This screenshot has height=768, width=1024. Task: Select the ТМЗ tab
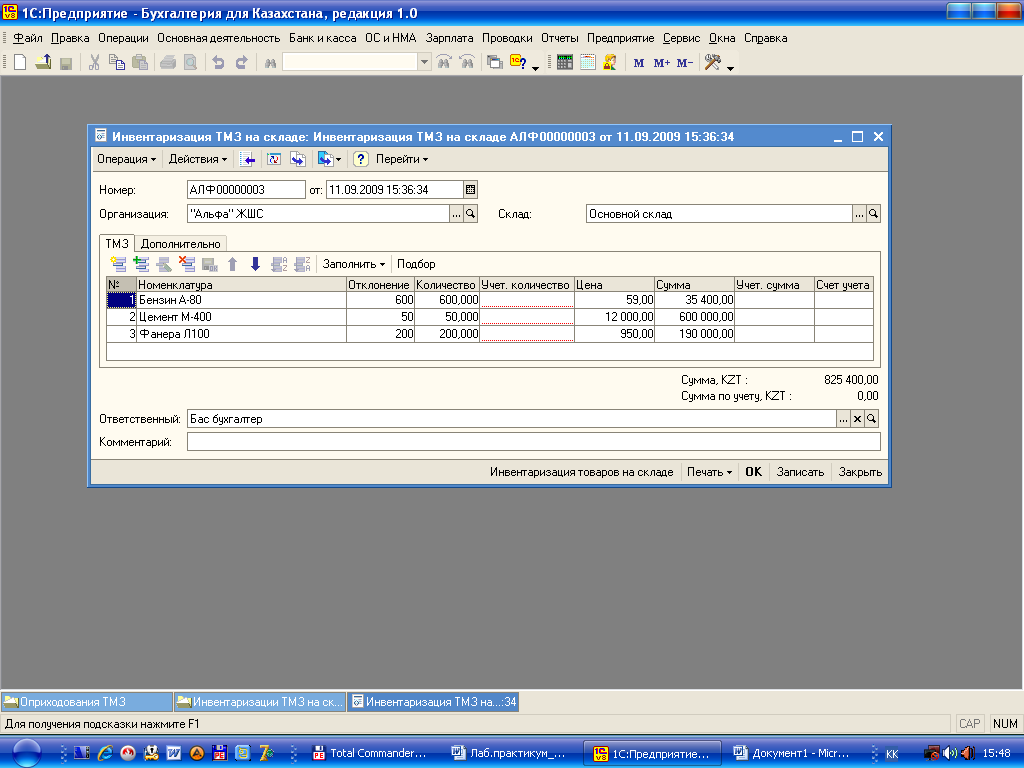[117, 243]
